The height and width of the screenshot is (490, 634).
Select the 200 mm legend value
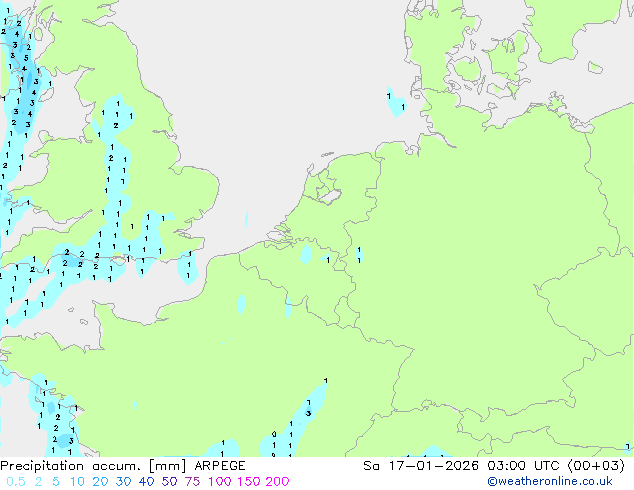277,482
